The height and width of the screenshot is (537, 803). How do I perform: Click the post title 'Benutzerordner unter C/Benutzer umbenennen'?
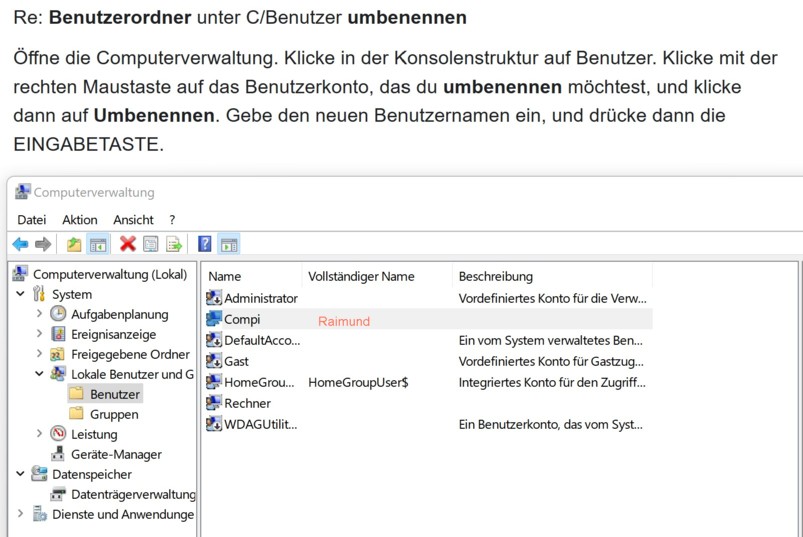(258, 17)
